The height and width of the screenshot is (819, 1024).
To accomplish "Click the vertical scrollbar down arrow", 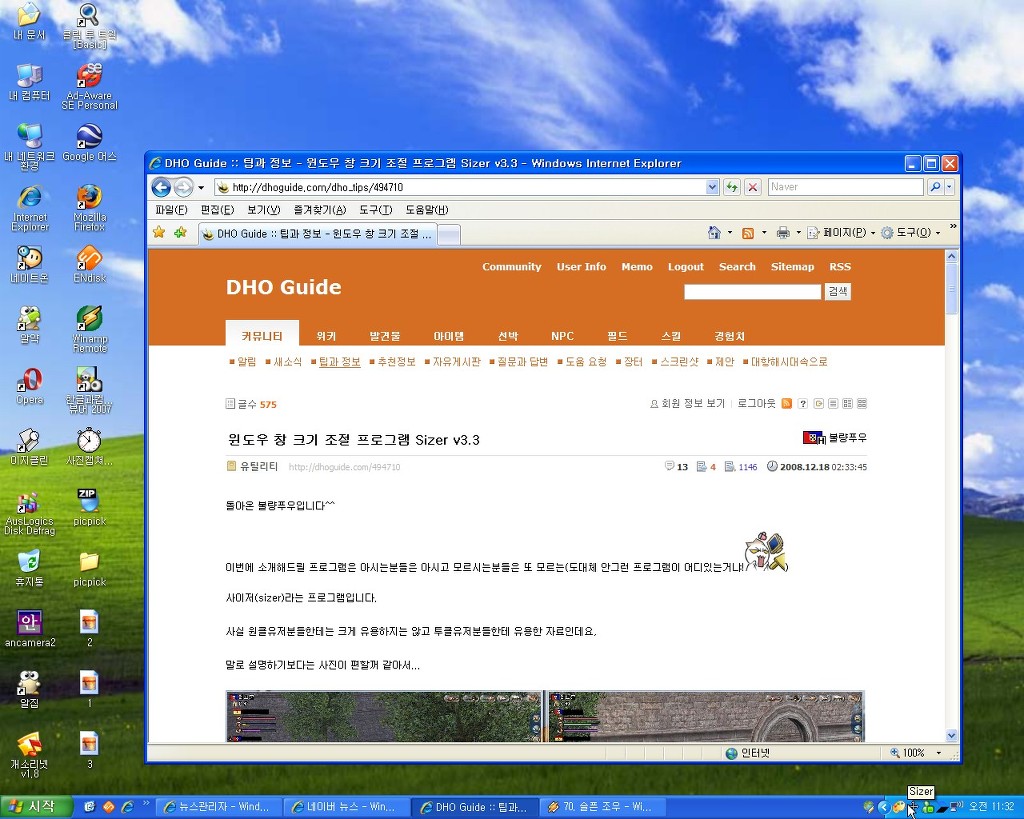I will click(952, 735).
